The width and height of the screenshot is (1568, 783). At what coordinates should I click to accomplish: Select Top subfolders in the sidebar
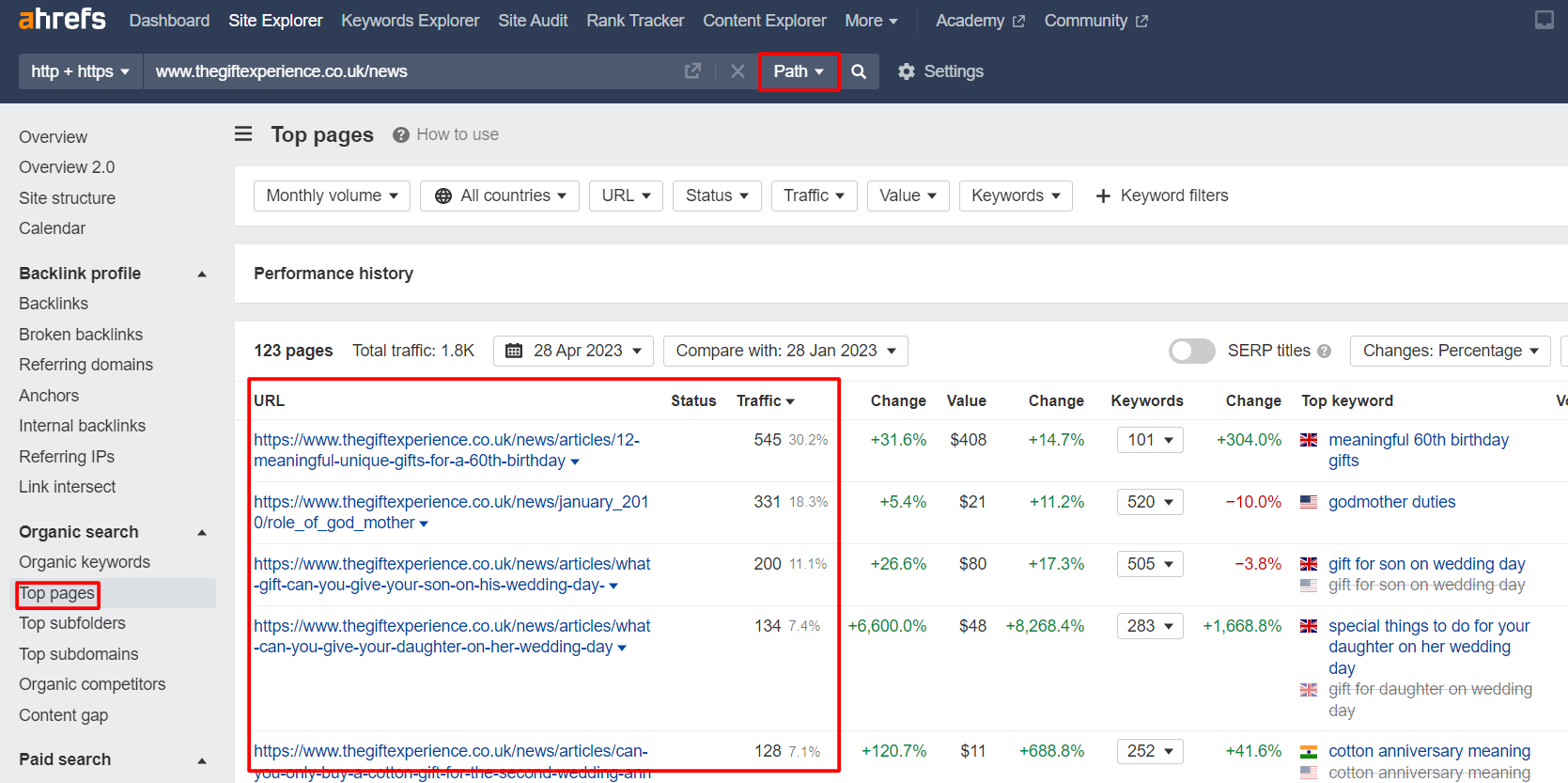72,623
